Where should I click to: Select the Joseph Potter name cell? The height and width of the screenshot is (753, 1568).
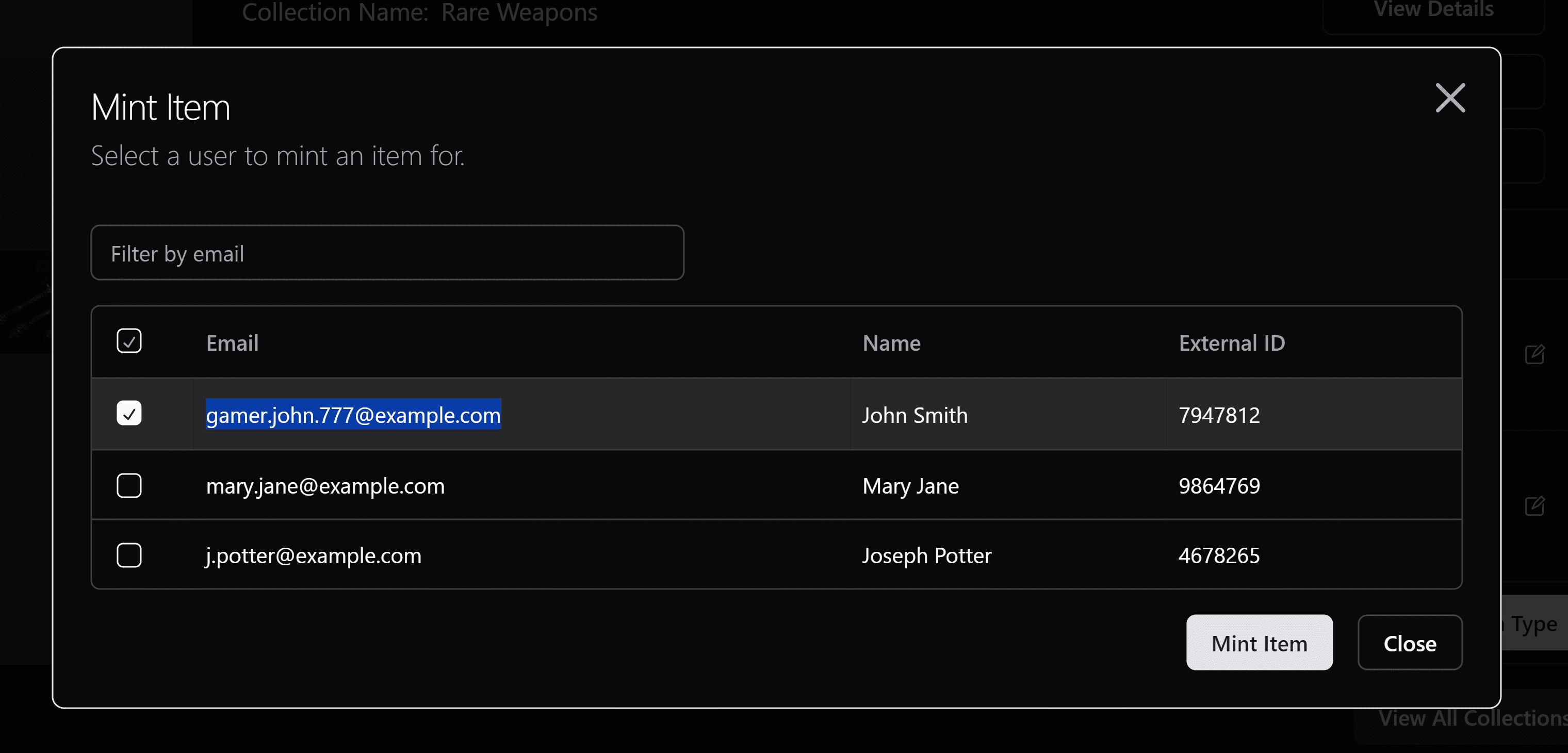point(926,556)
